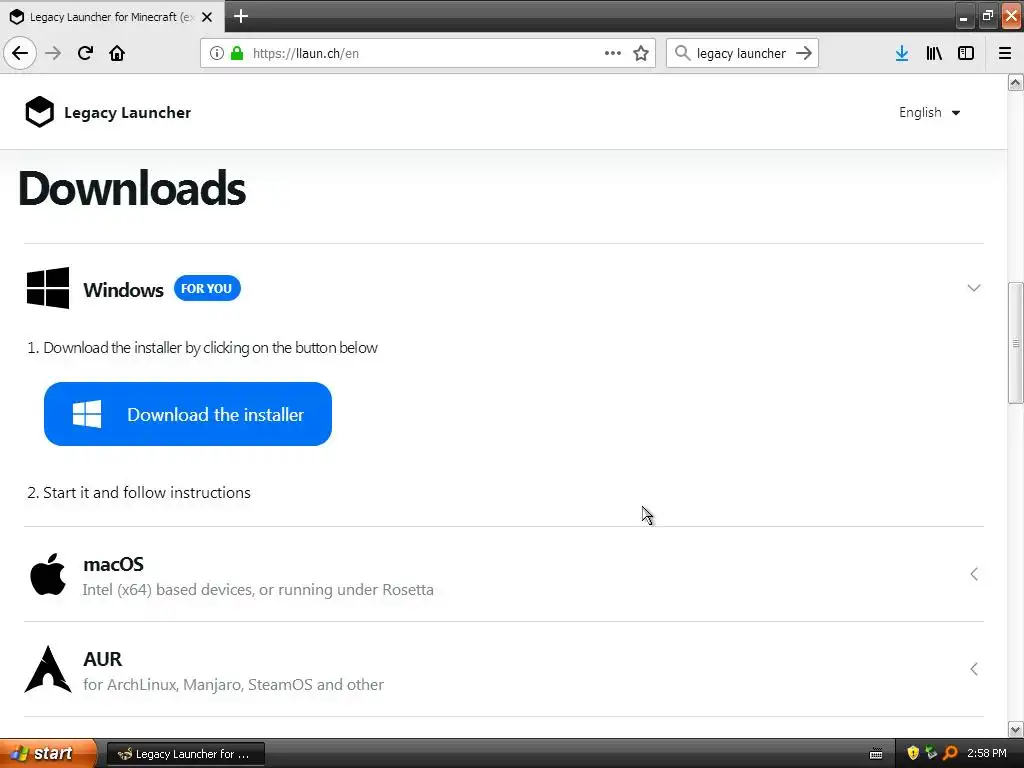Collapse the Windows download section
Image resolution: width=1024 pixels, height=768 pixels.
974,288
